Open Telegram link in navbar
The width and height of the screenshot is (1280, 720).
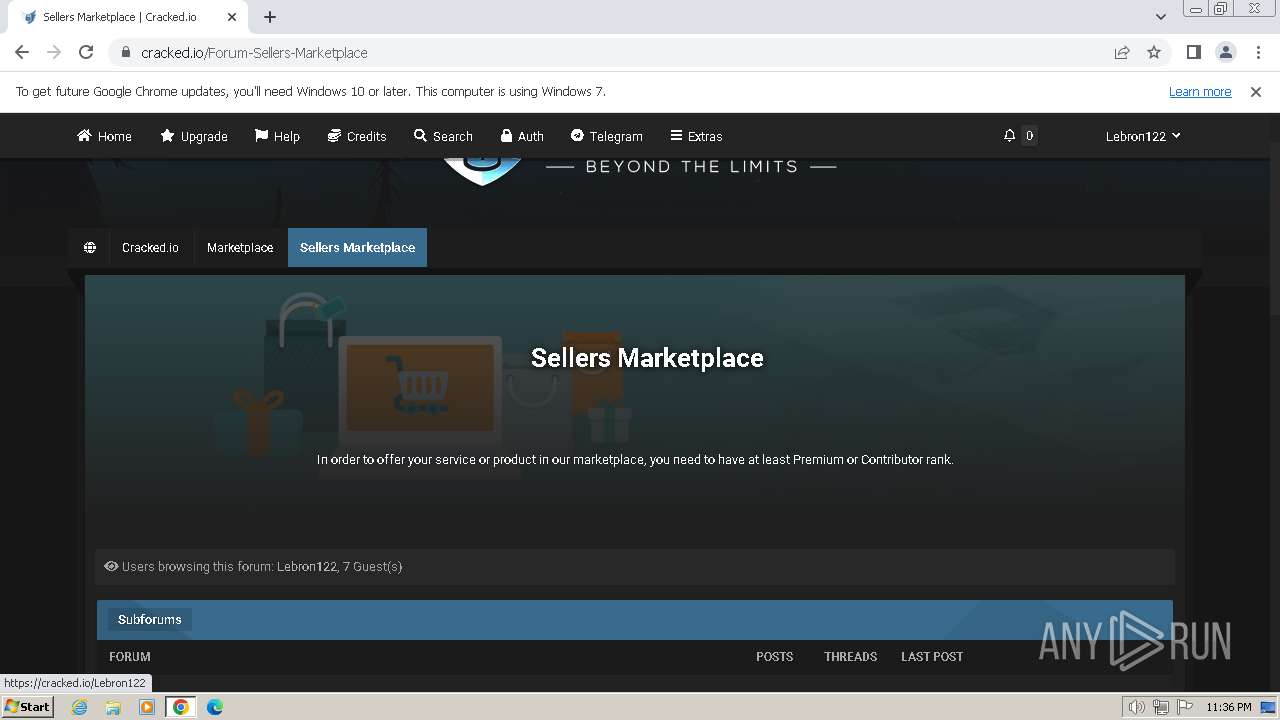click(606, 136)
